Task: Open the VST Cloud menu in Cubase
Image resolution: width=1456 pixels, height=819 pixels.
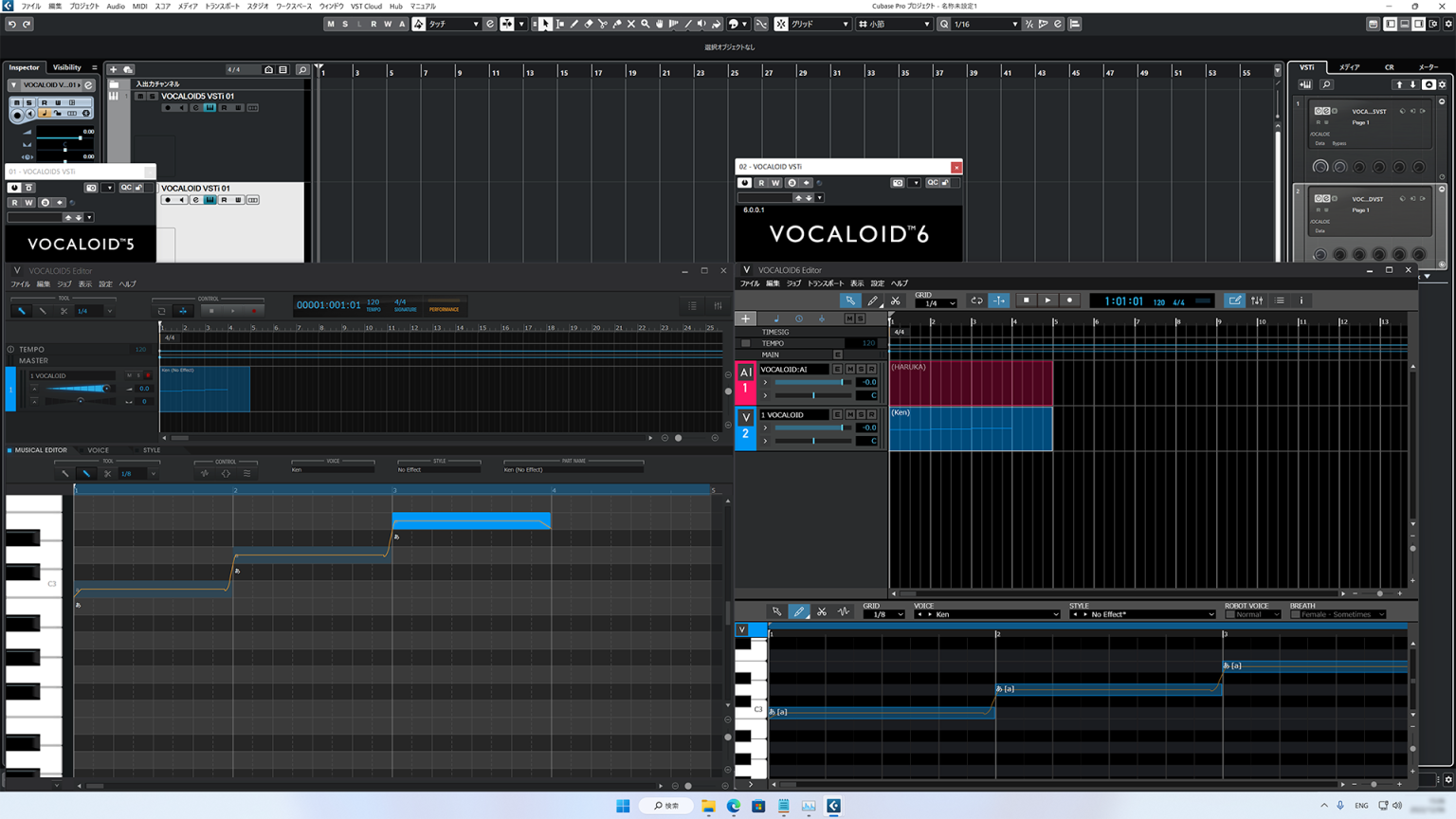Action: 366,6
